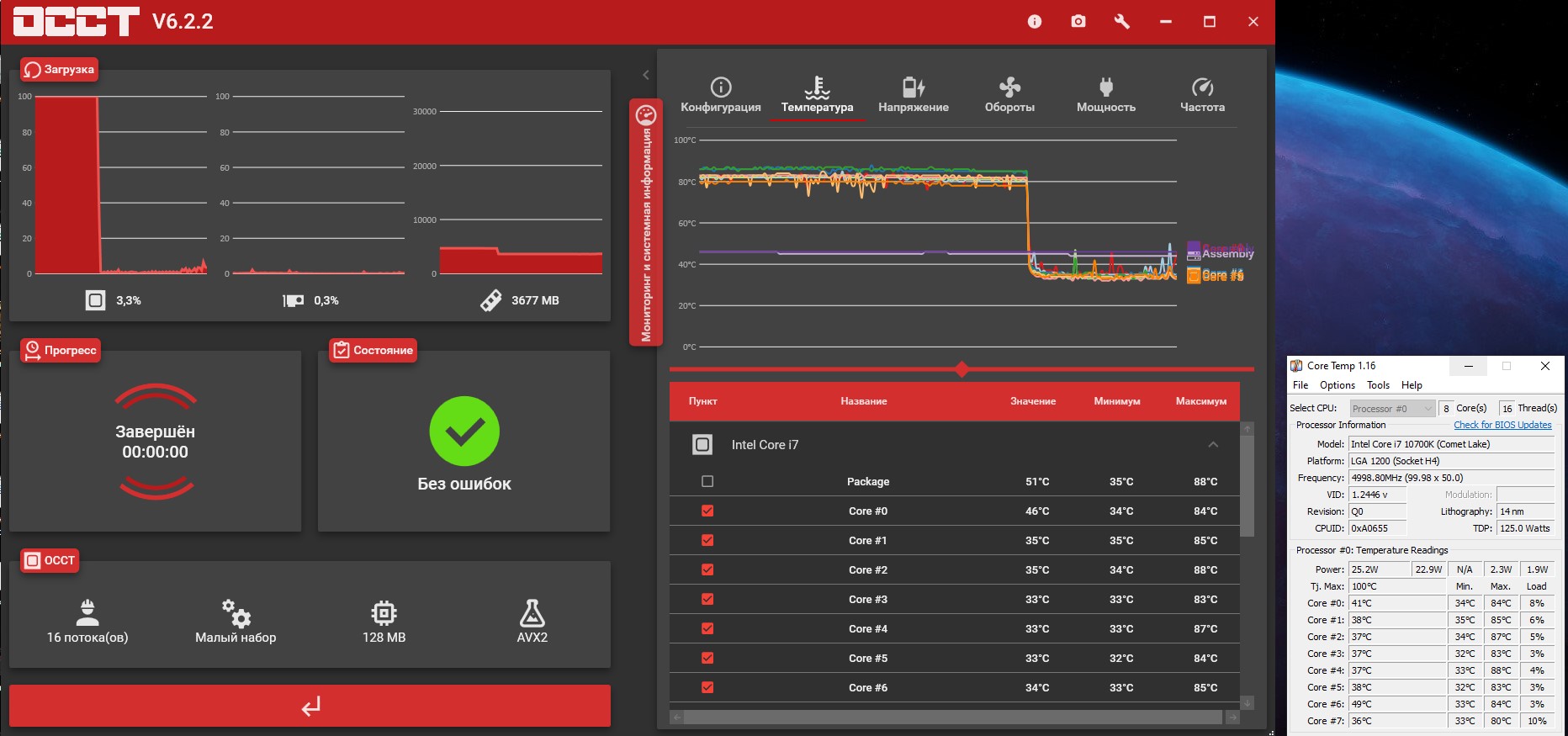Open the Частота gauge tab
The image size is (1568, 736).
pyautogui.click(x=1203, y=87)
